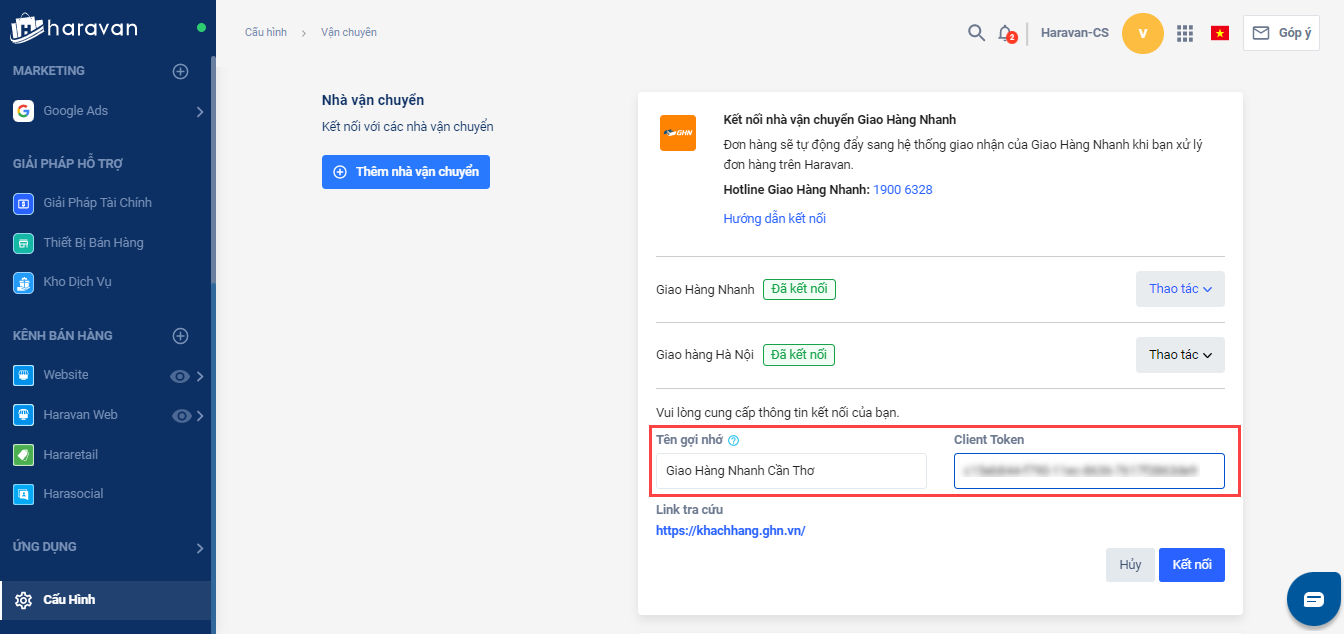
Task: Click the Client Token input field
Action: point(1089,471)
